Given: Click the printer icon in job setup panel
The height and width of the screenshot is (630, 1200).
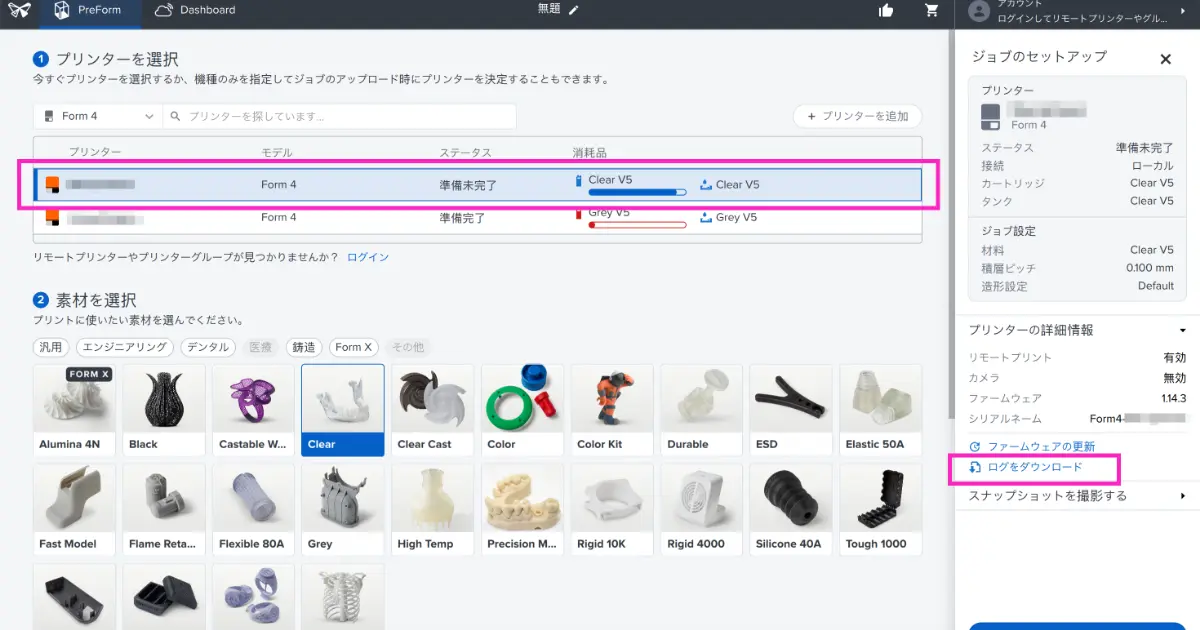Looking at the screenshot, I should coord(990,116).
